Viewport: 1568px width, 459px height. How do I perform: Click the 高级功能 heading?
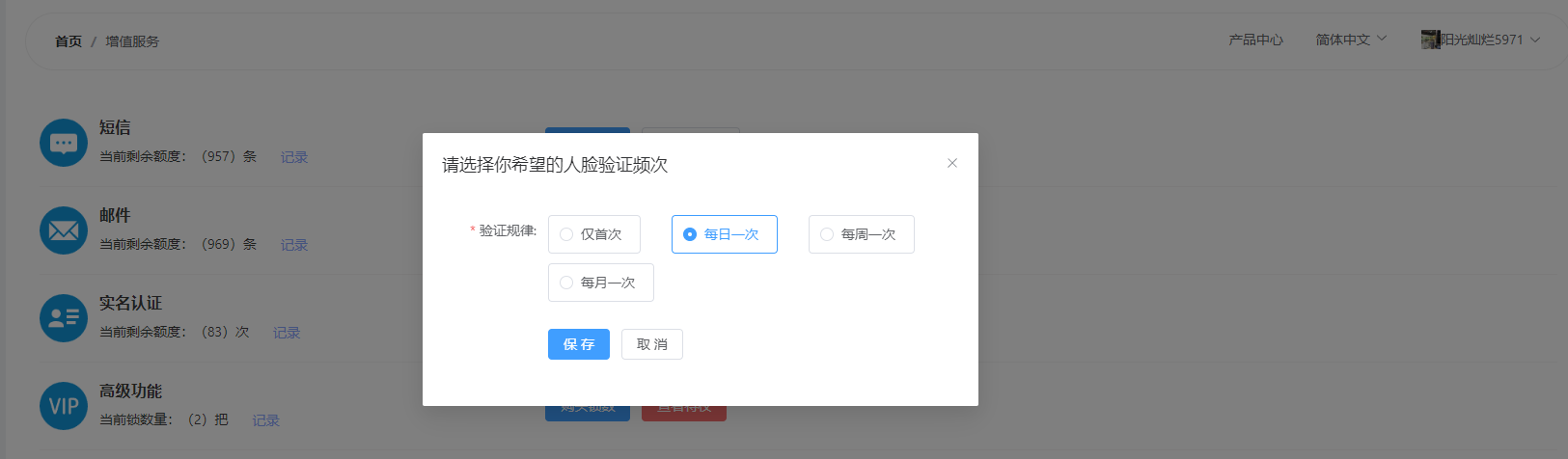pyautogui.click(x=130, y=391)
